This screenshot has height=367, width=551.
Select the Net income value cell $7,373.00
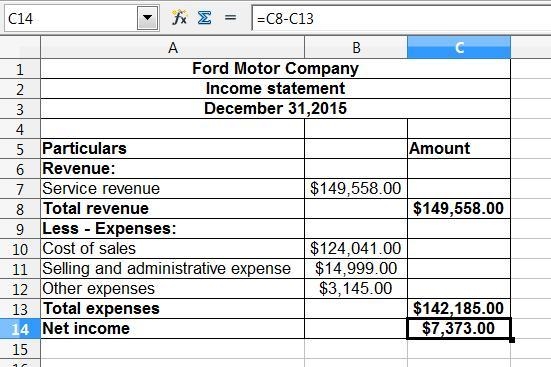[x=459, y=329]
